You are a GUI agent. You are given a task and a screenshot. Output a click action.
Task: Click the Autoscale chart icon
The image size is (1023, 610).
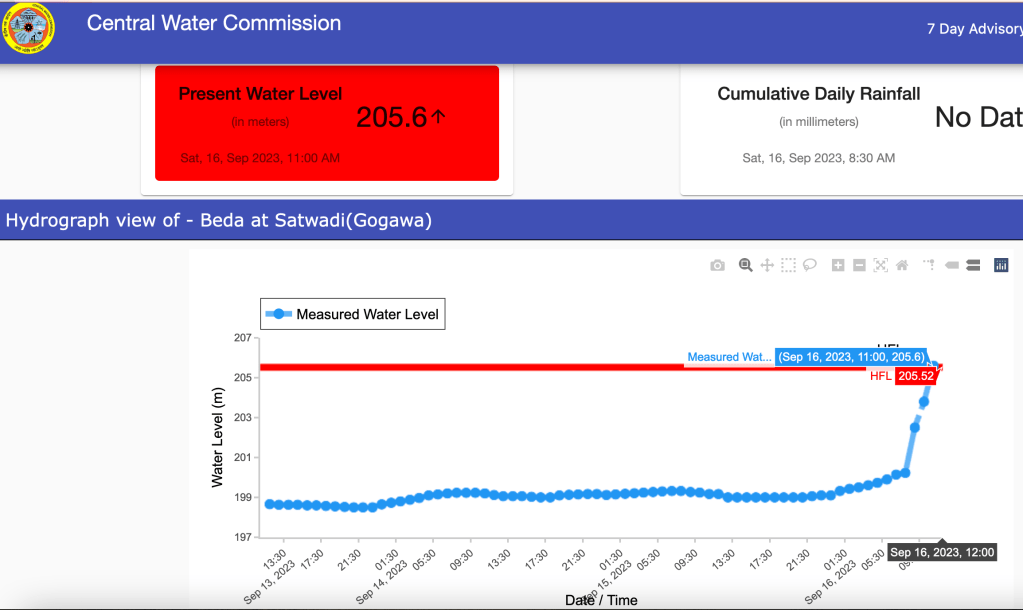point(880,265)
